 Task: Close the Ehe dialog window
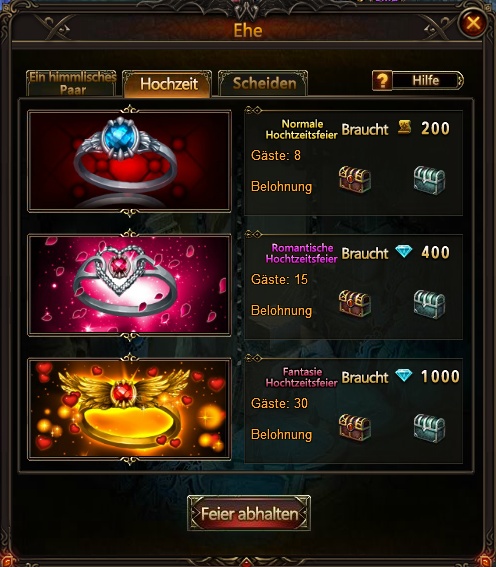coord(473,24)
